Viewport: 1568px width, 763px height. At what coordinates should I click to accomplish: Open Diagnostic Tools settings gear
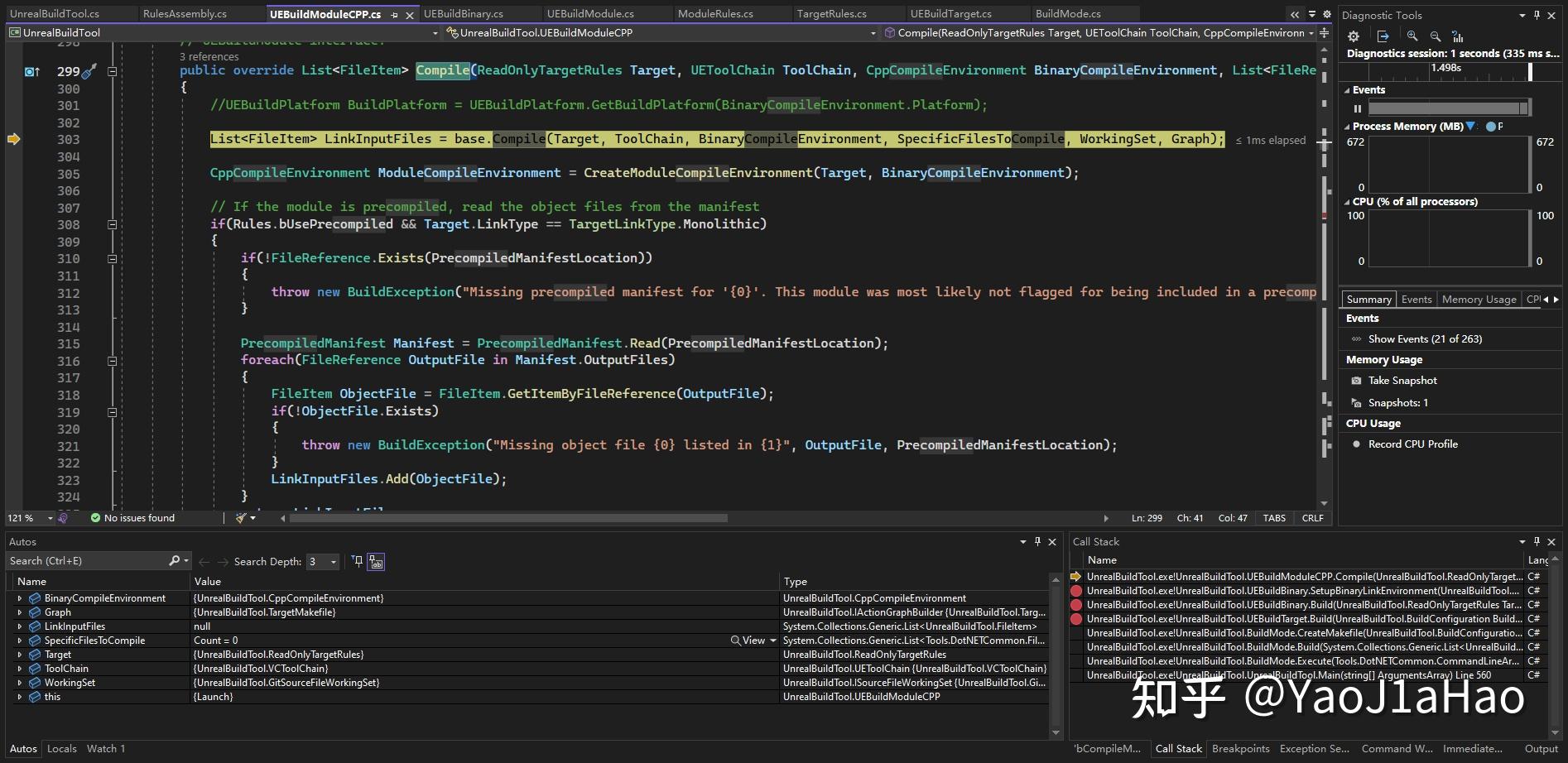[1353, 36]
